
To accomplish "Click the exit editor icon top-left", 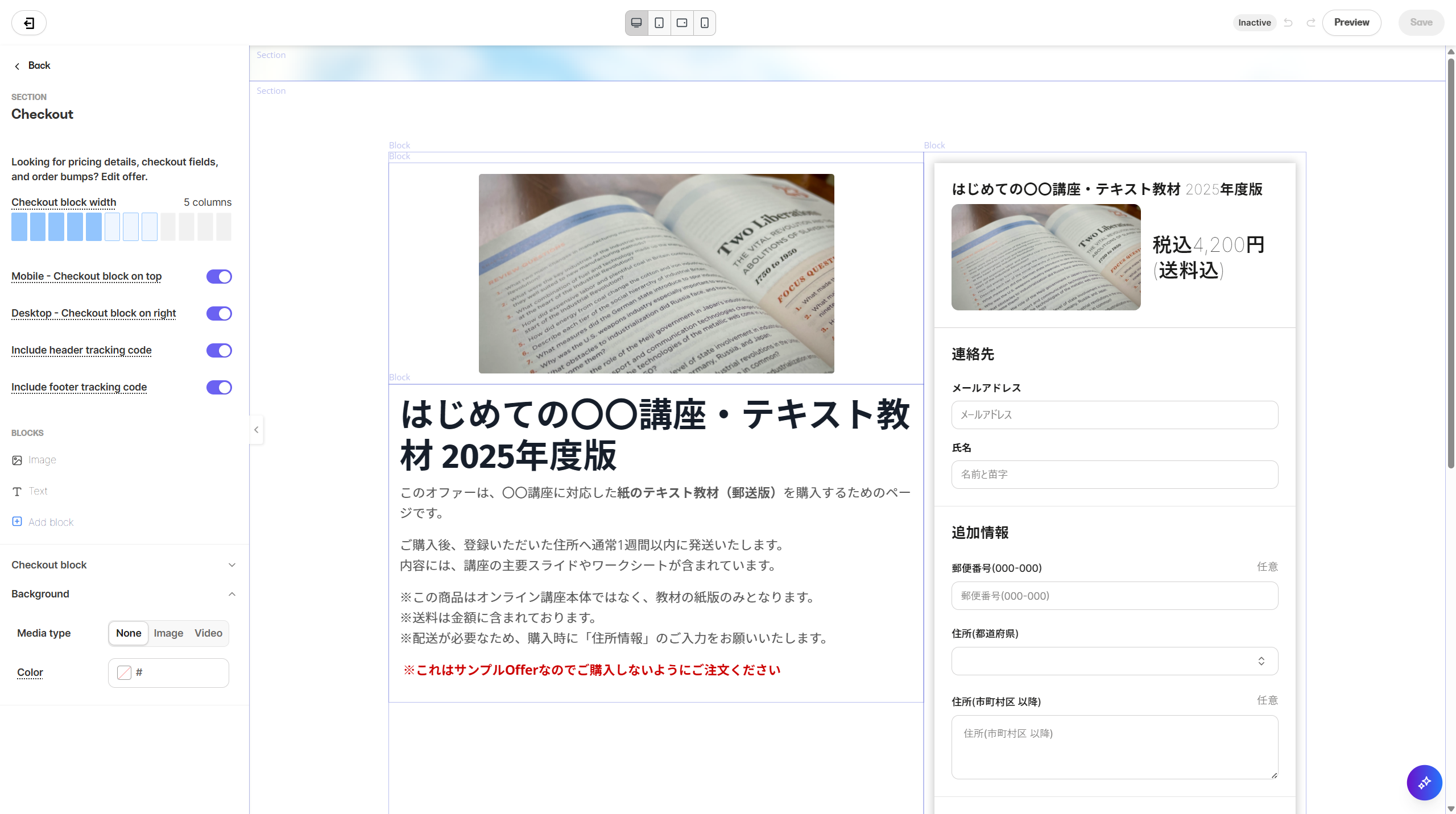I will [29, 23].
